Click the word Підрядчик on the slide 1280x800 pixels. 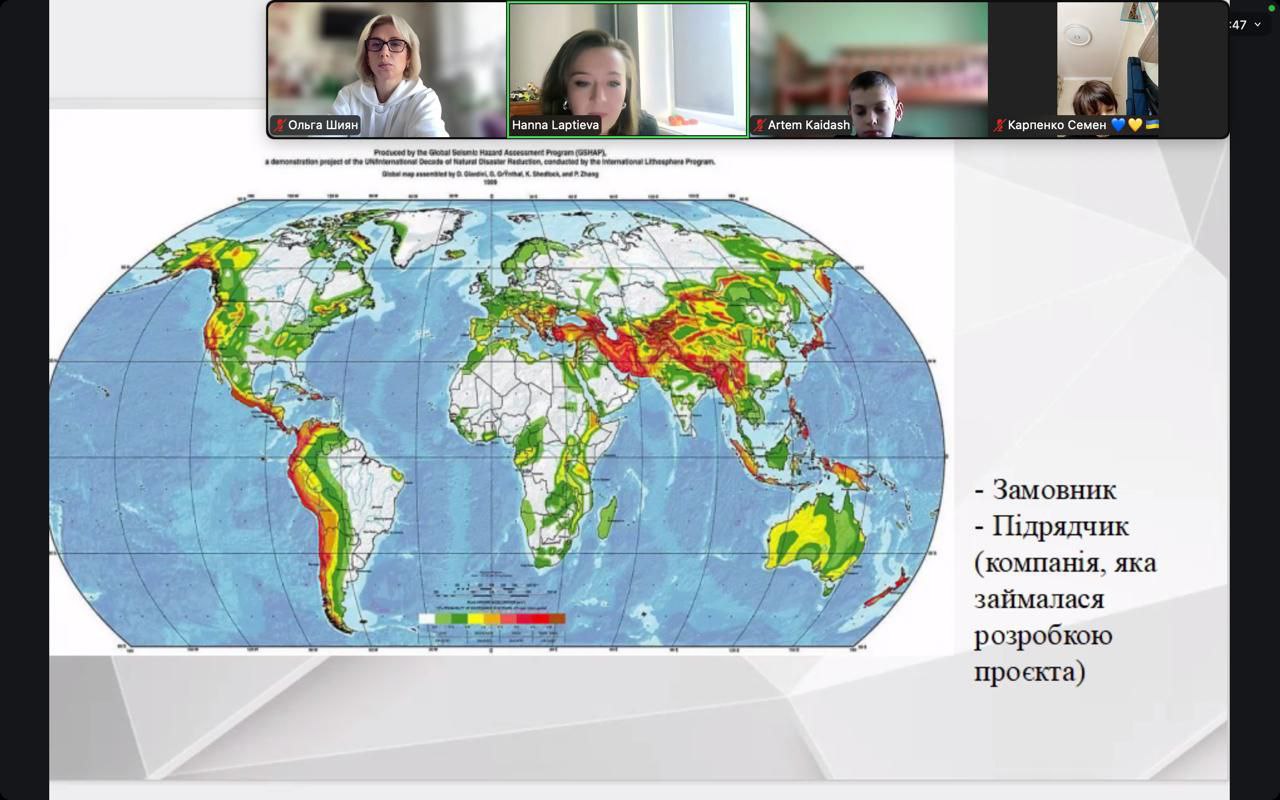[x=1060, y=526]
